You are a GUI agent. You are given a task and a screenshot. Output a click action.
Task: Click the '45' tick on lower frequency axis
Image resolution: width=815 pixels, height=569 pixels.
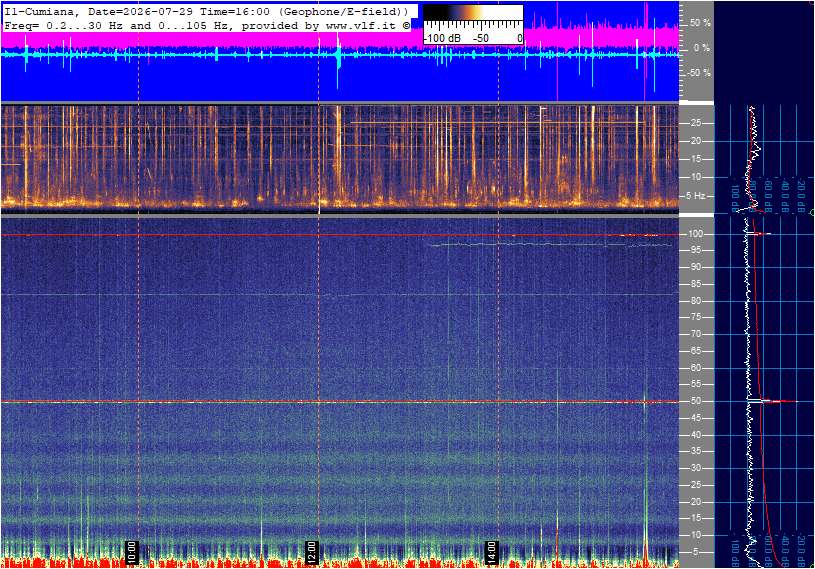click(695, 418)
